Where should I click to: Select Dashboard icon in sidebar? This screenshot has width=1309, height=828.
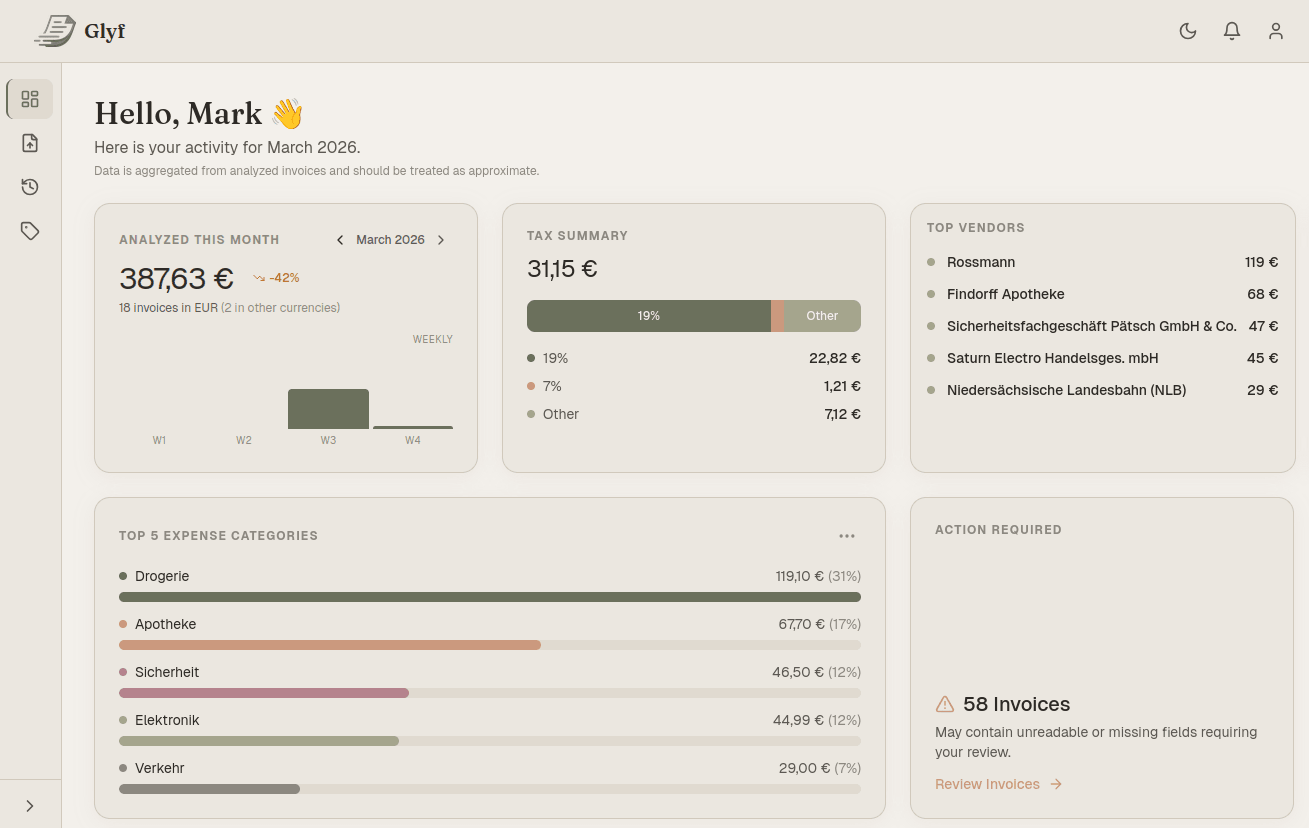[30, 99]
